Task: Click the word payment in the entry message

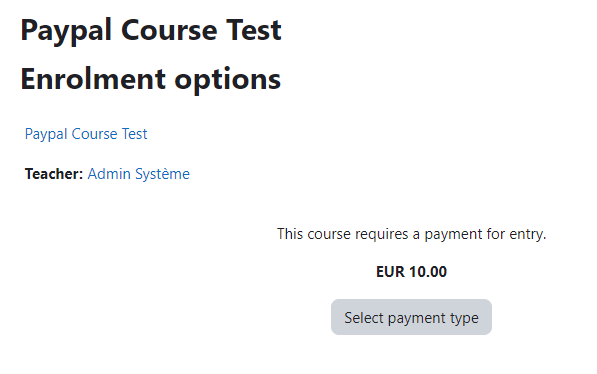Action: tap(453, 235)
